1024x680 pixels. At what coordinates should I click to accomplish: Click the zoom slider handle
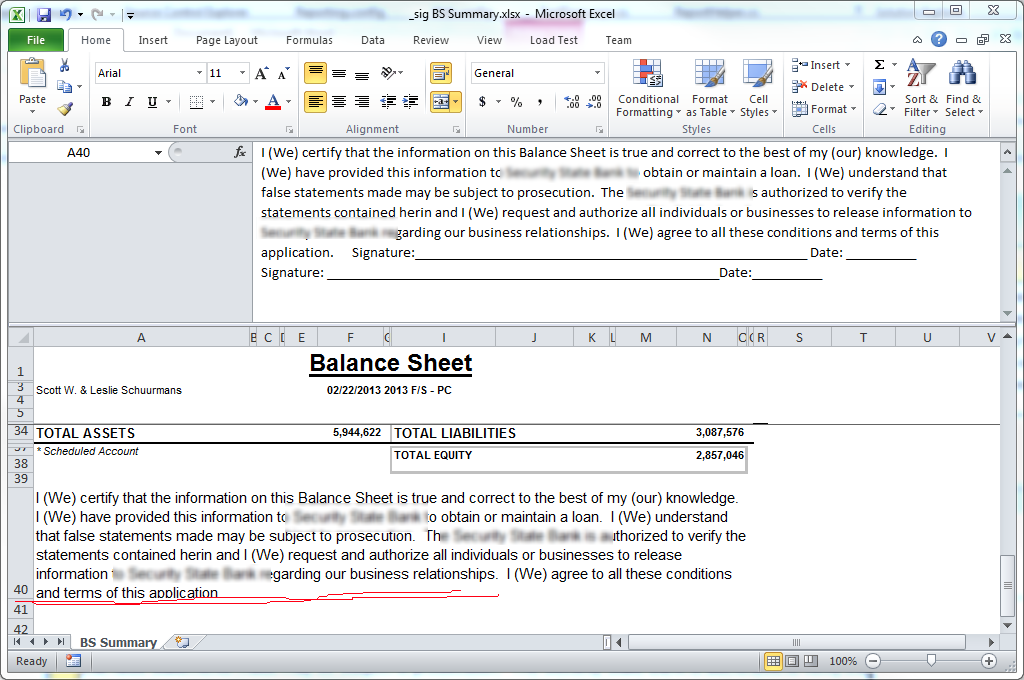click(x=931, y=661)
